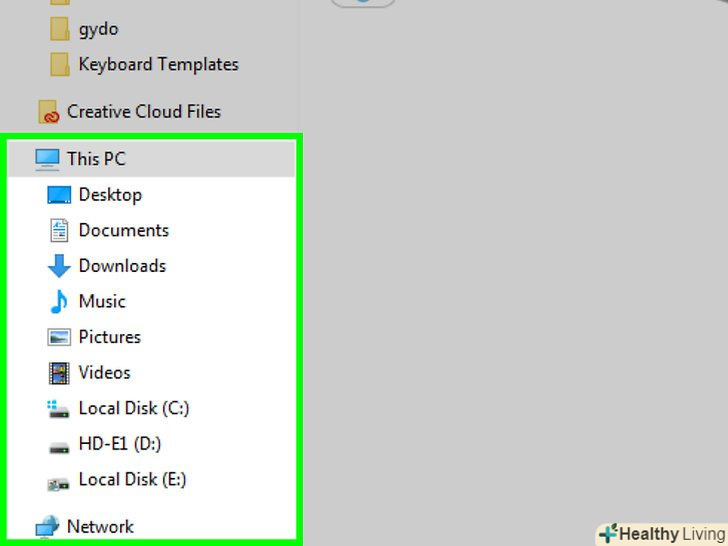Image resolution: width=728 pixels, height=546 pixels.
Task: Select the This PC text label
Action: pyautogui.click(x=96, y=159)
